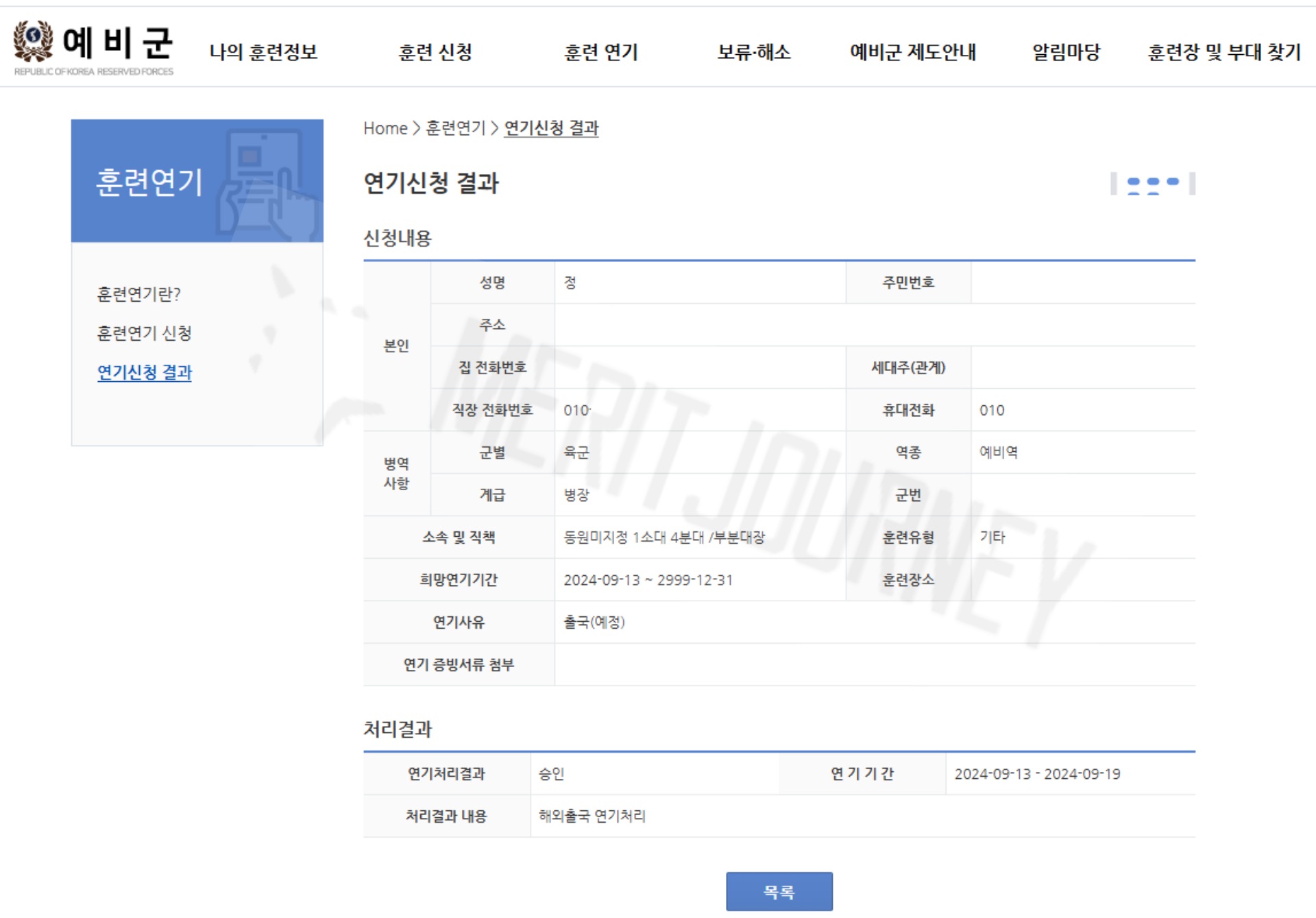Click the date range 2024-09-13 ~ 2999-12-31

[x=648, y=580]
